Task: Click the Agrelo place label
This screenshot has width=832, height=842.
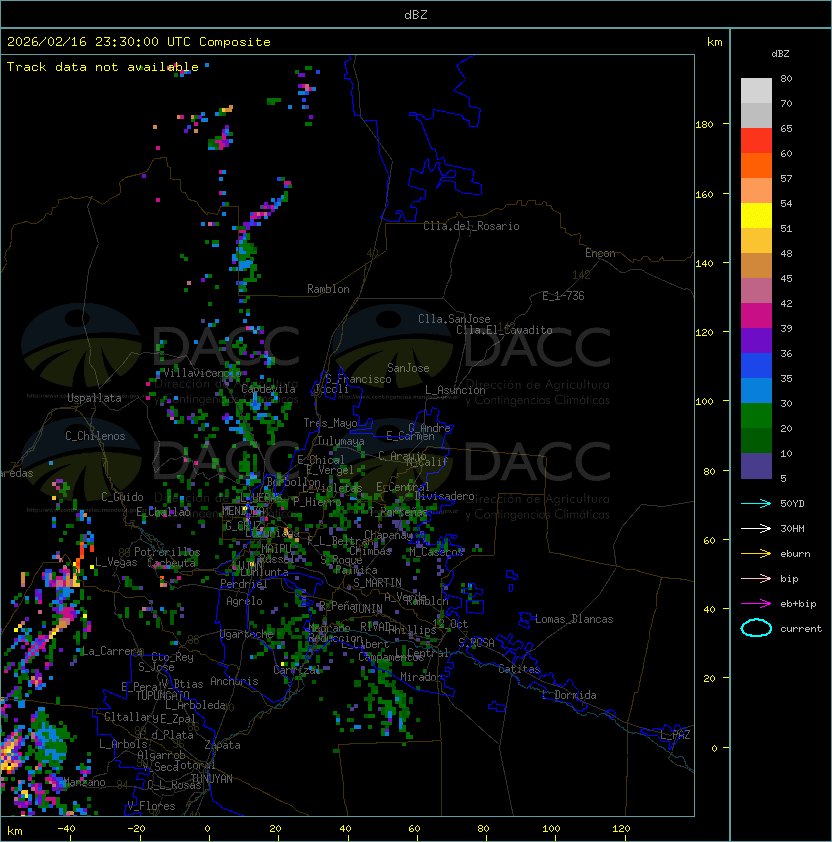Action: [244, 601]
